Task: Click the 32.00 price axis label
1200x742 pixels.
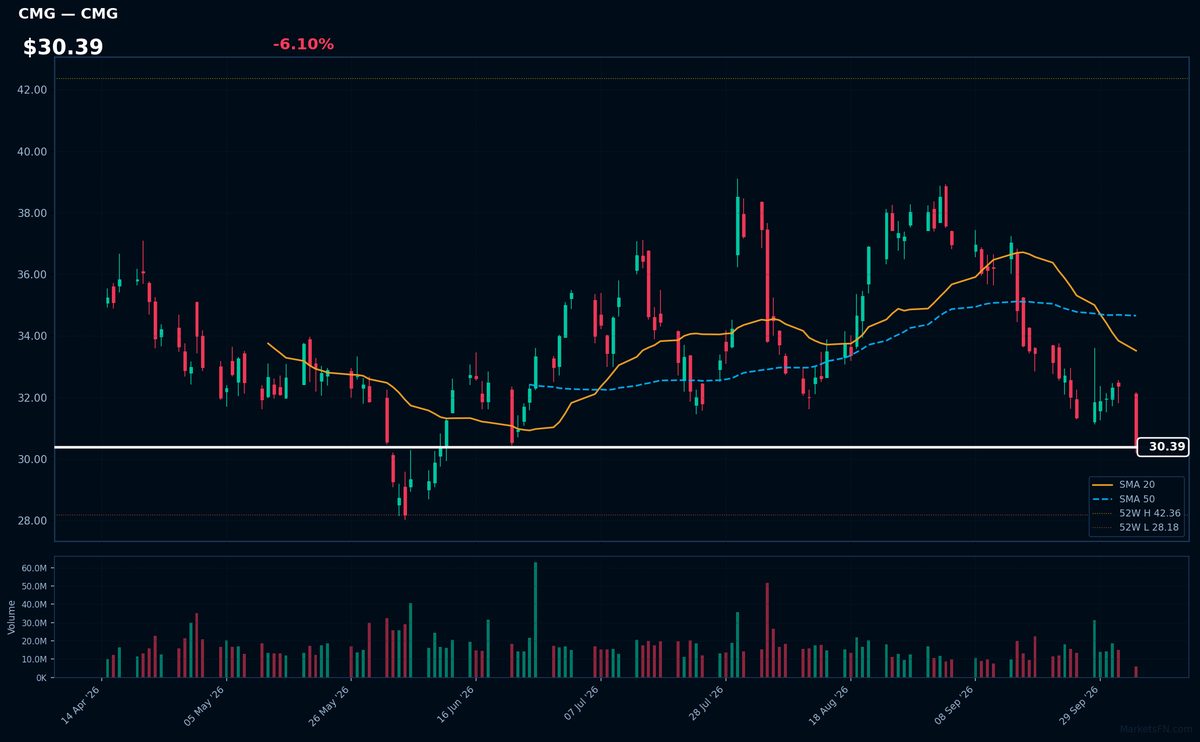Action: tap(33, 398)
